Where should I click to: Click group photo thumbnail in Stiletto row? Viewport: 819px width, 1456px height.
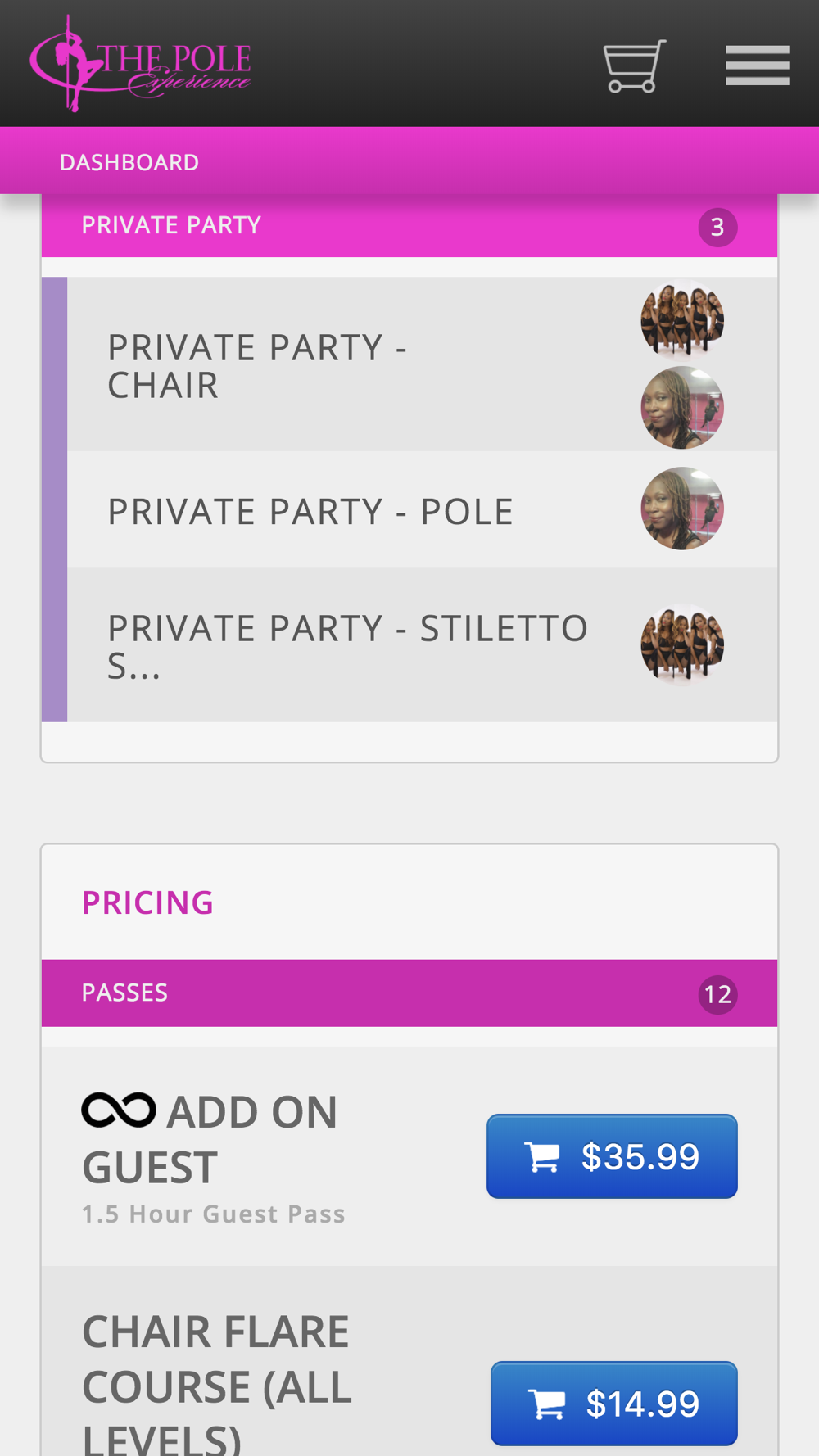tap(682, 644)
